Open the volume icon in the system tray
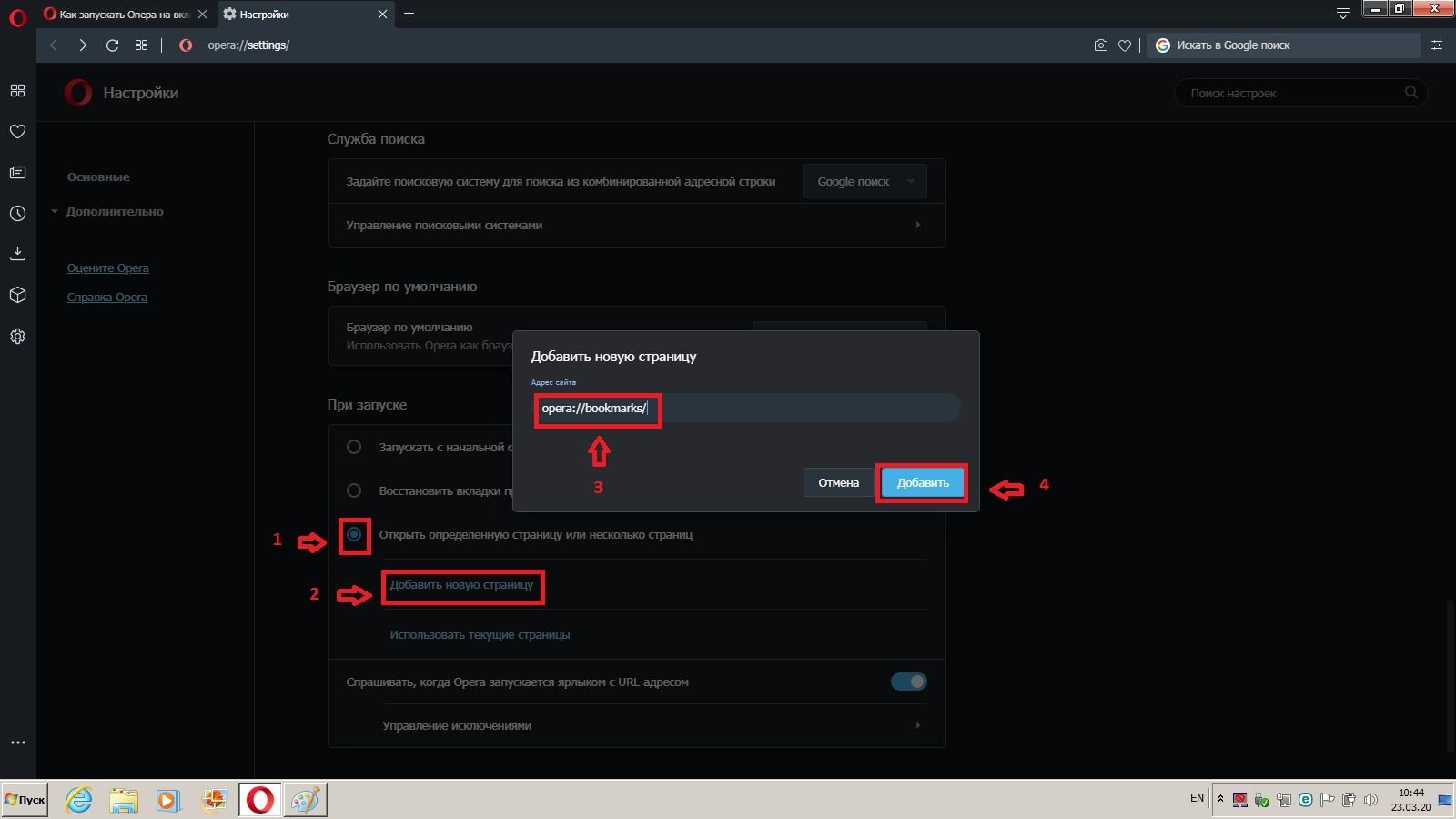The height and width of the screenshot is (819, 1456). pos(1370,800)
